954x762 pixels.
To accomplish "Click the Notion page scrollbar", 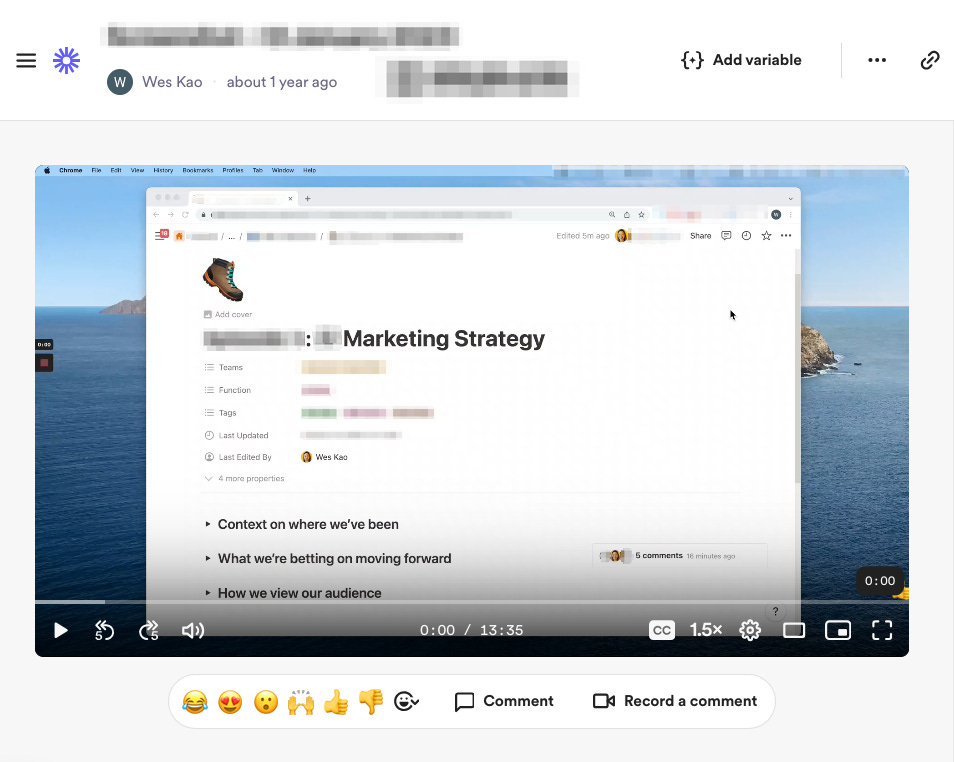I will click(798, 377).
